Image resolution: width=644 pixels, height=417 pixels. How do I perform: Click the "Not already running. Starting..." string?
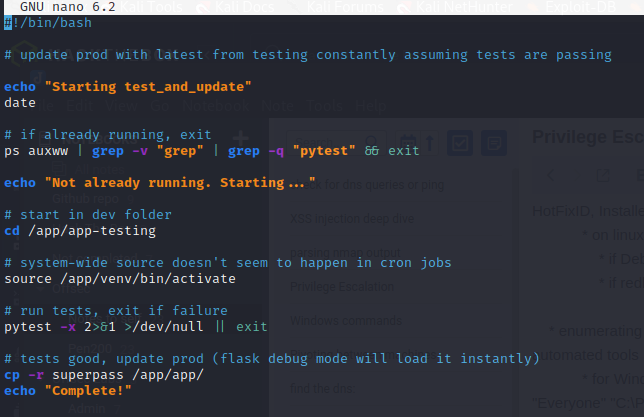[x=180, y=183]
